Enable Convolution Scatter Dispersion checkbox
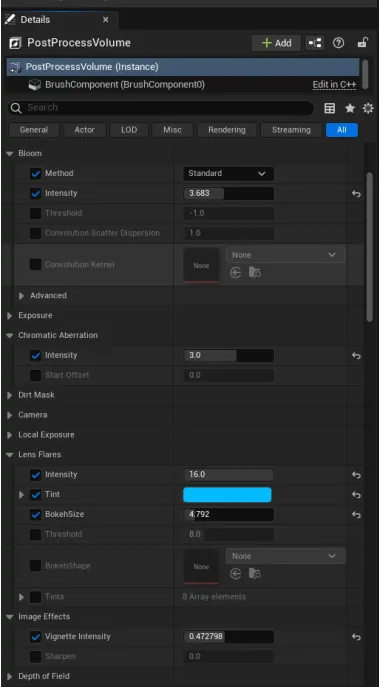This screenshot has width=380, height=687. pyautogui.click(x=36, y=233)
